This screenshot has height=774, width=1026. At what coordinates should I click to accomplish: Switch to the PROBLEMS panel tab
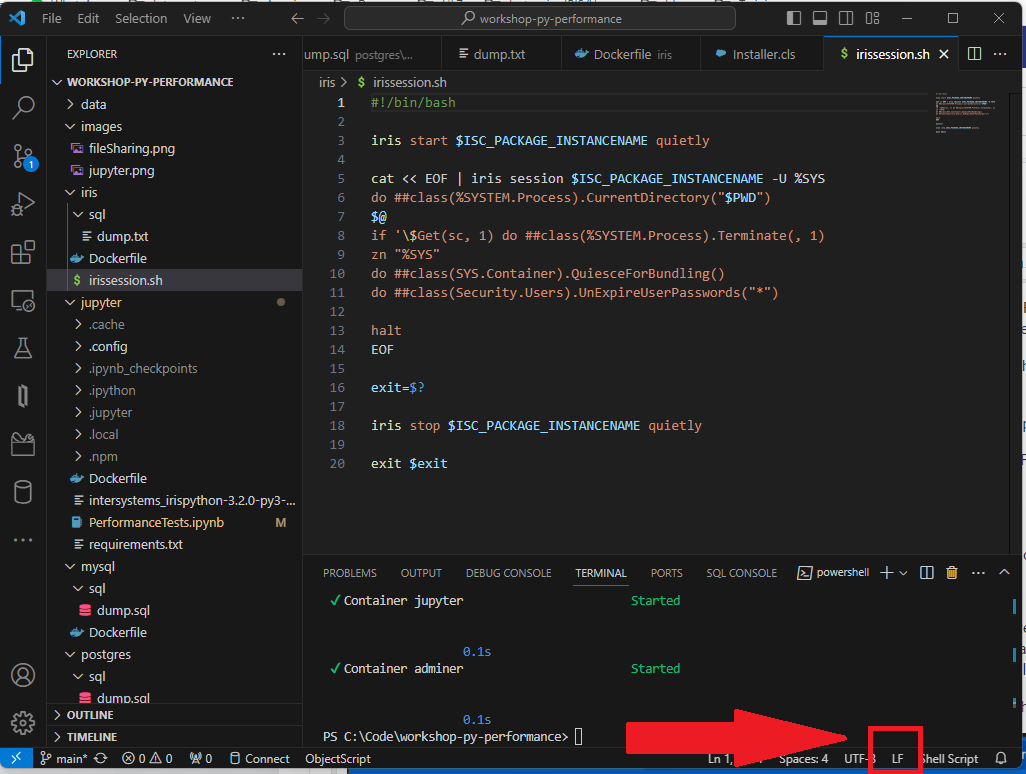click(349, 573)
